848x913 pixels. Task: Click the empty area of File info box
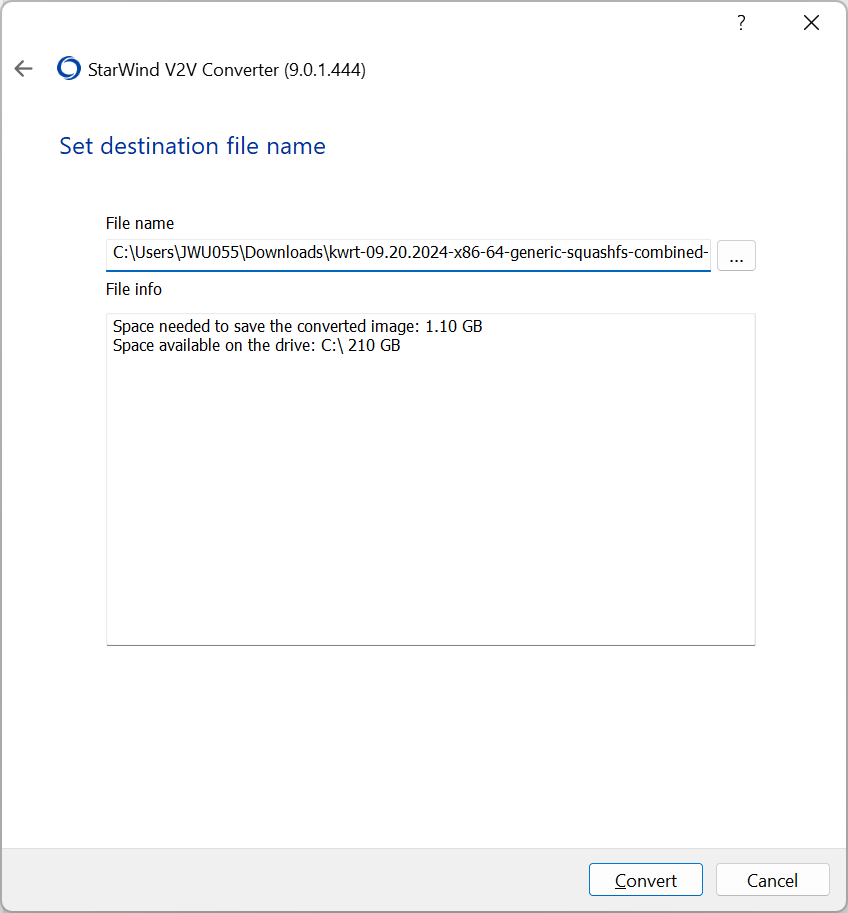coord(430,500)
